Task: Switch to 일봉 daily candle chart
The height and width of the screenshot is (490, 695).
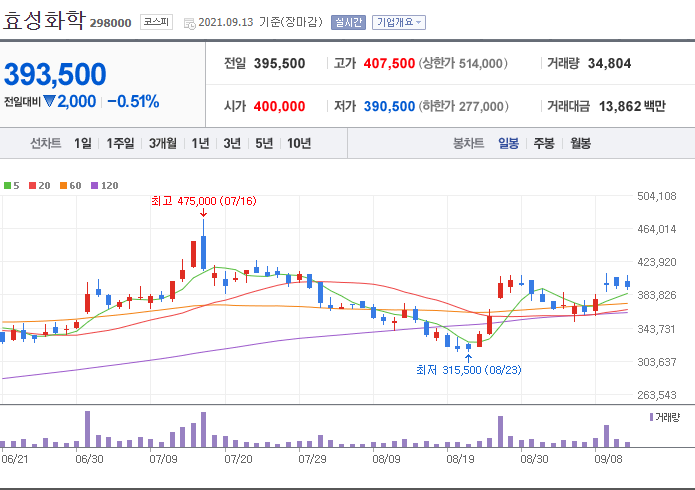Action: tap(508, 143)
